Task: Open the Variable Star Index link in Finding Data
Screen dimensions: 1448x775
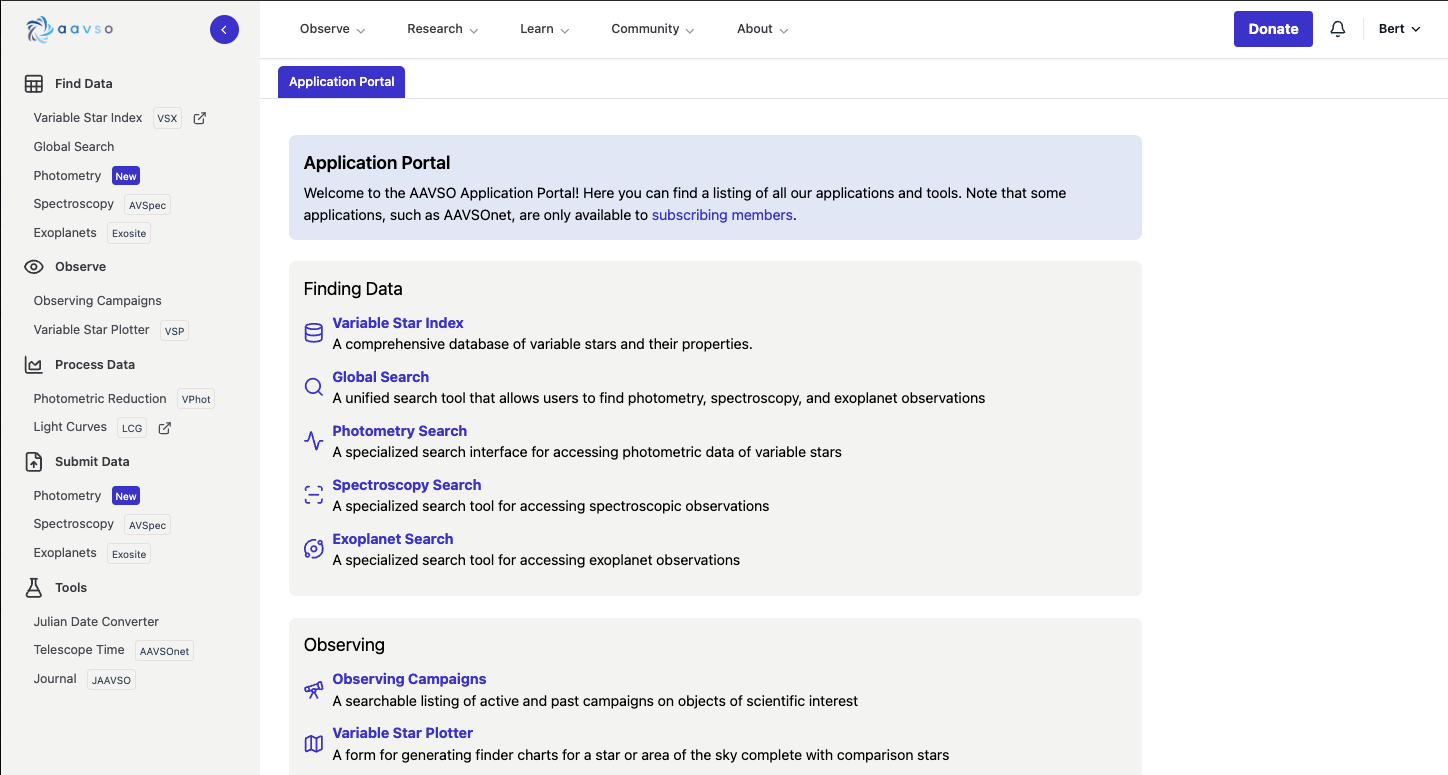Action: 398,323
